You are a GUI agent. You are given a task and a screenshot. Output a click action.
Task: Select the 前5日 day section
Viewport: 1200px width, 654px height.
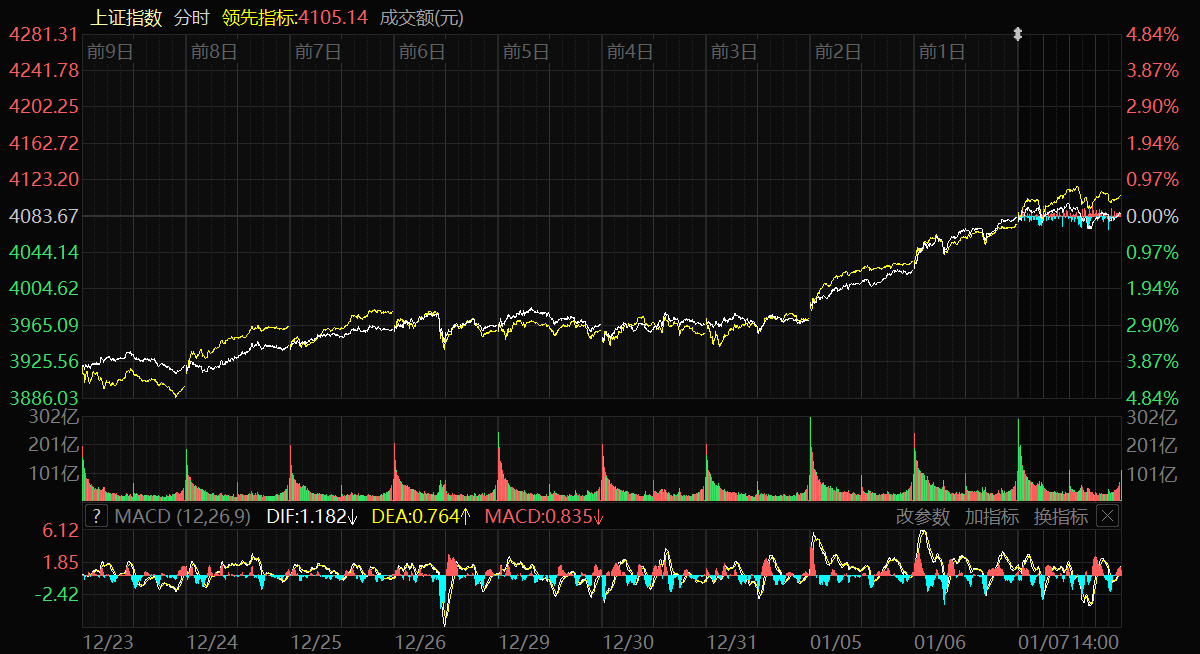click(x=526, y=52)
